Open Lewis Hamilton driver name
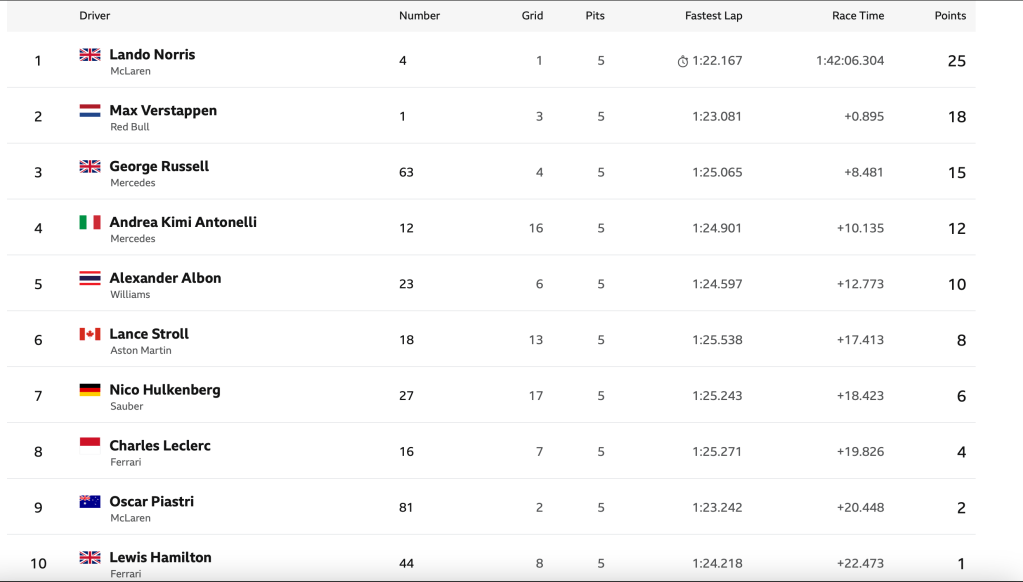The image size is (1023, 582). click(160, 558)
